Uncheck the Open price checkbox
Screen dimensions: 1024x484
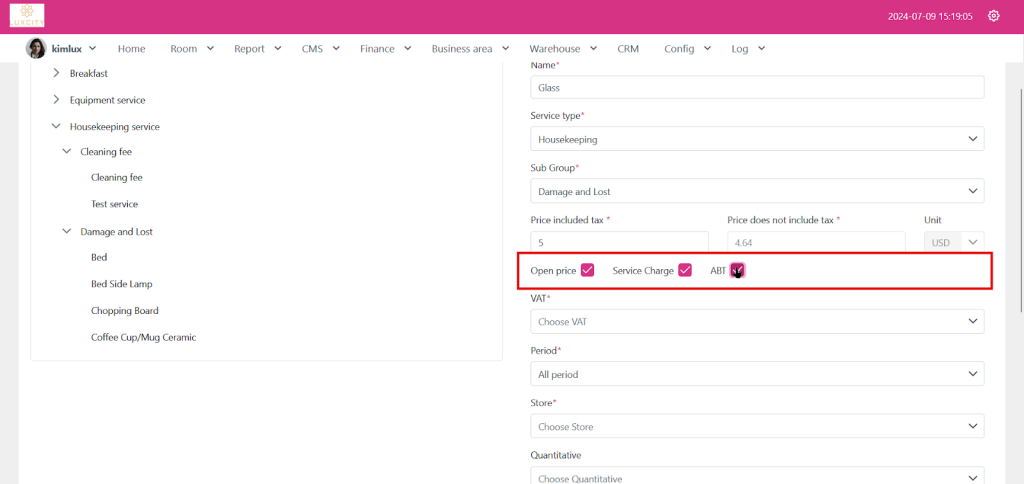588,270
